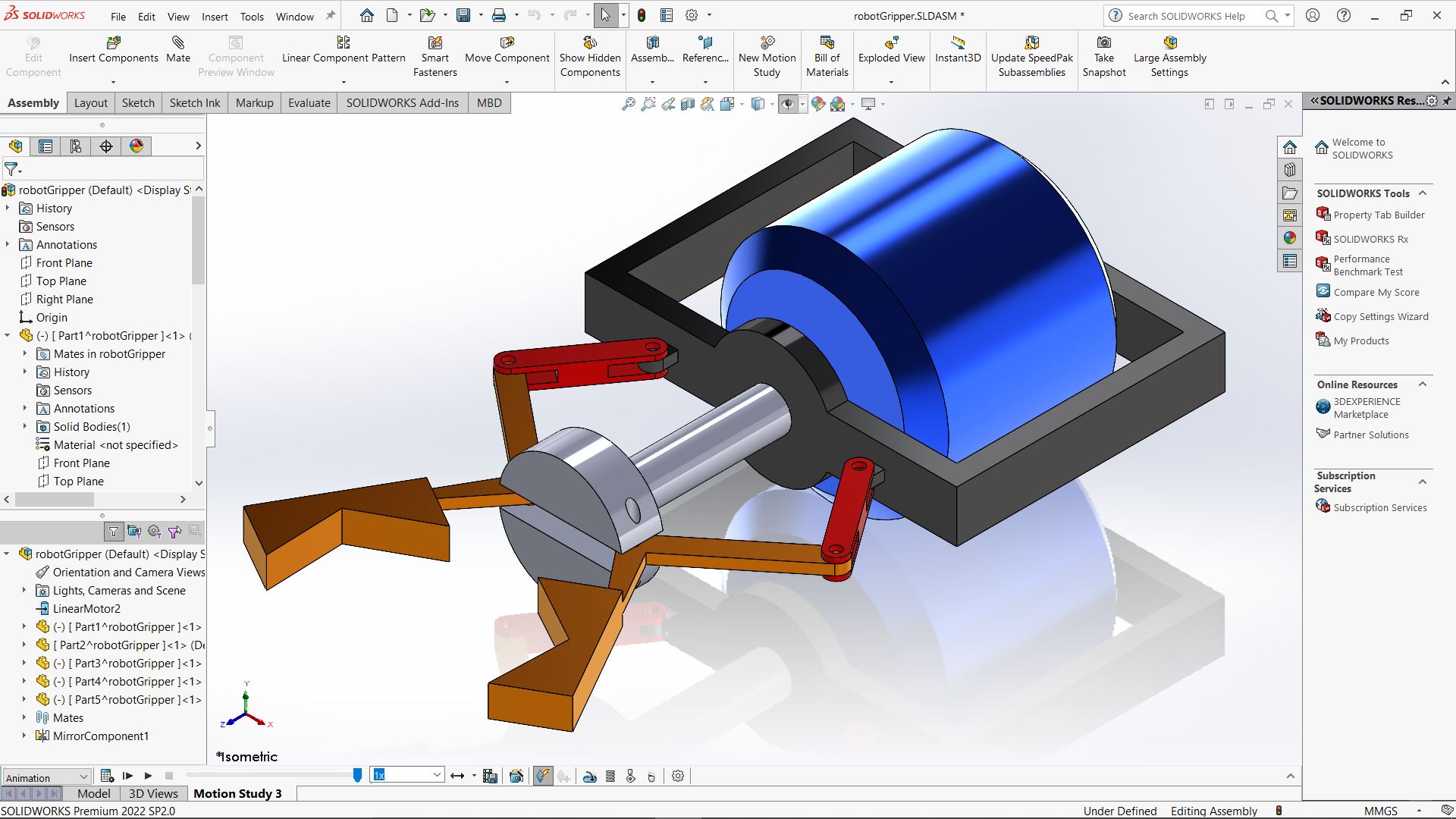
Task: Open the Animation study type dropdown
Action: (x=47, y=777)
